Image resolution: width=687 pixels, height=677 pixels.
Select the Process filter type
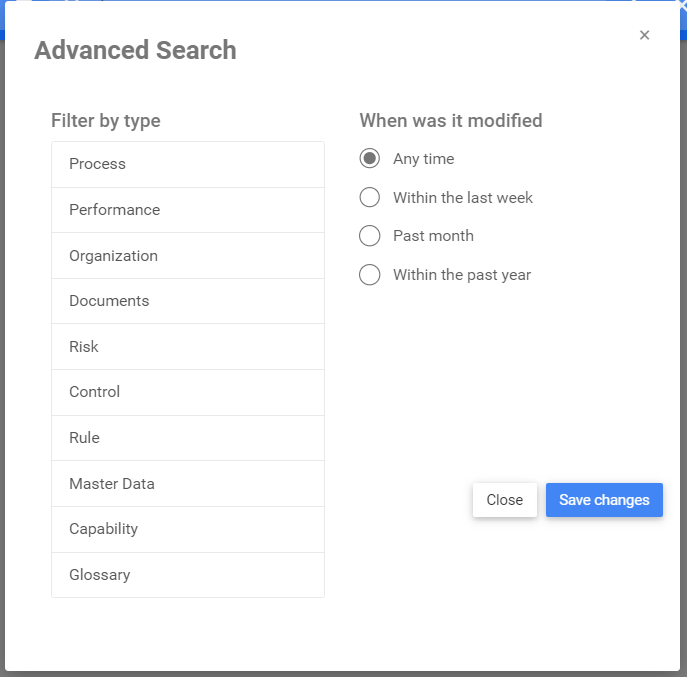[188, 164]
